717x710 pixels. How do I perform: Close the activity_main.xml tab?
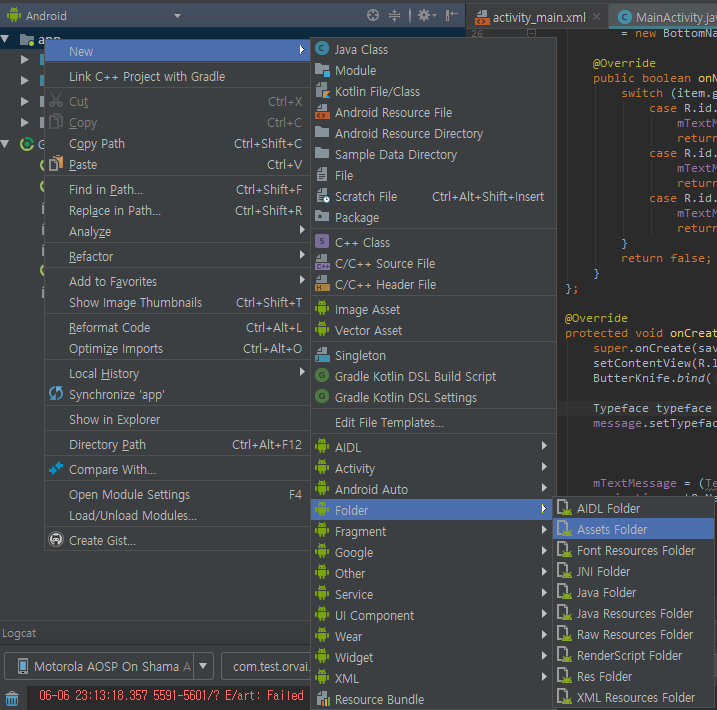point(596,17)
